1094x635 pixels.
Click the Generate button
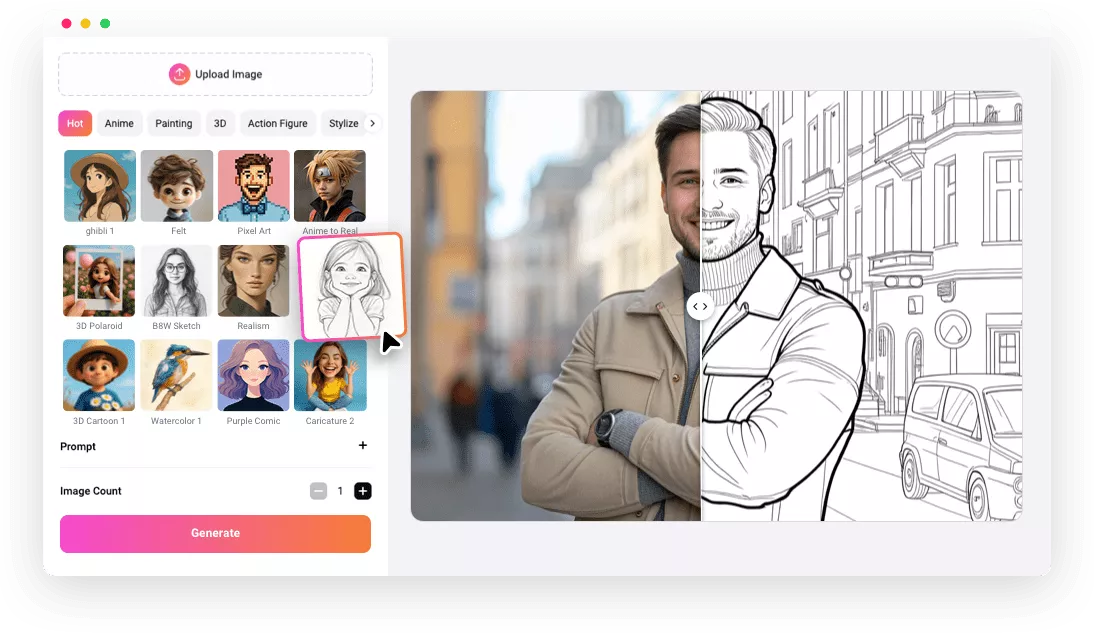tap(215, 533)
